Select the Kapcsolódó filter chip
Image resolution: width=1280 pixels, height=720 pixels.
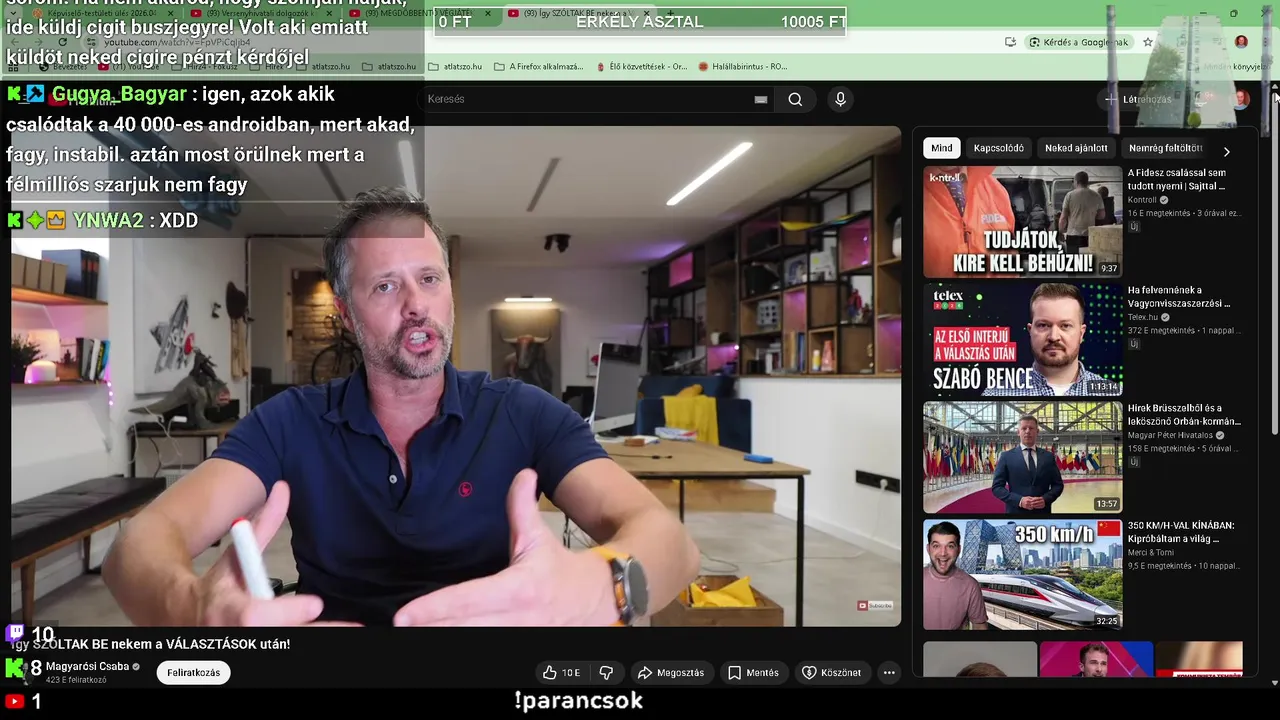[998, 148]
